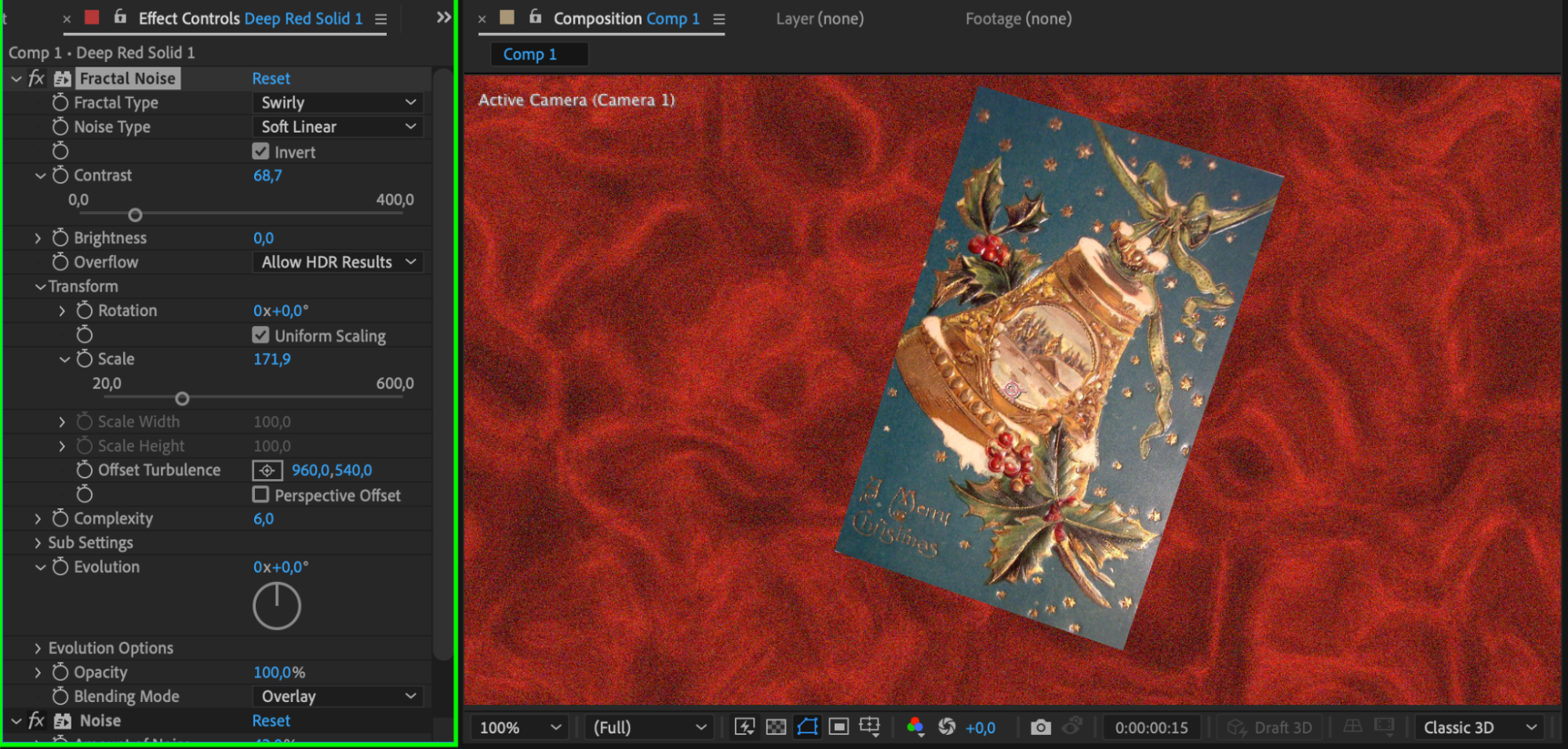This screenshot has height=749, width=1568.
Task: Toggle the lock on the Composition panel tab
Action: (535, 16)
